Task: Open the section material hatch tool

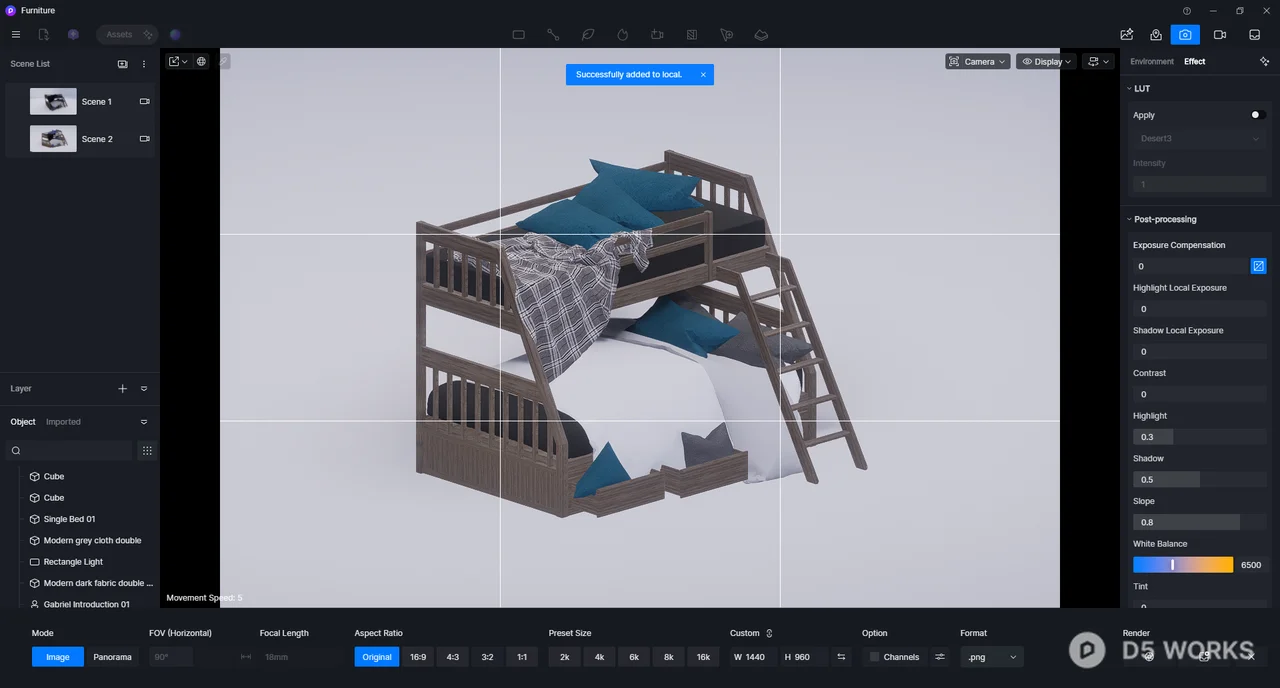Action: (692, 34)
